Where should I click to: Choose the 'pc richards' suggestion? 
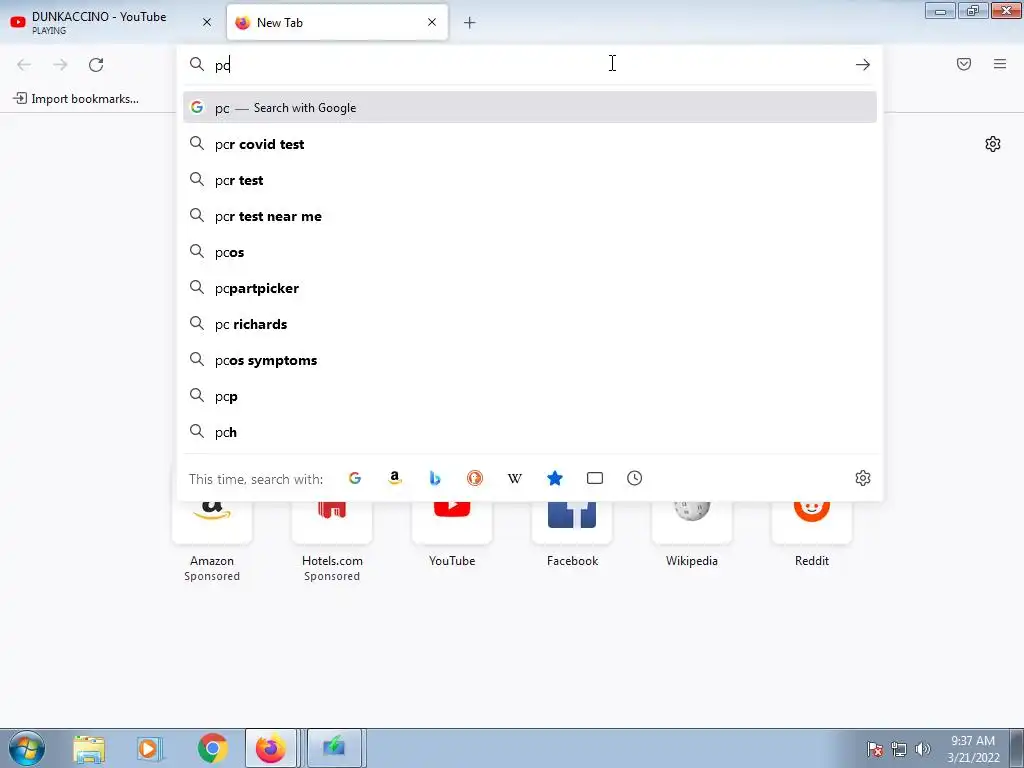tap(530, 324)
